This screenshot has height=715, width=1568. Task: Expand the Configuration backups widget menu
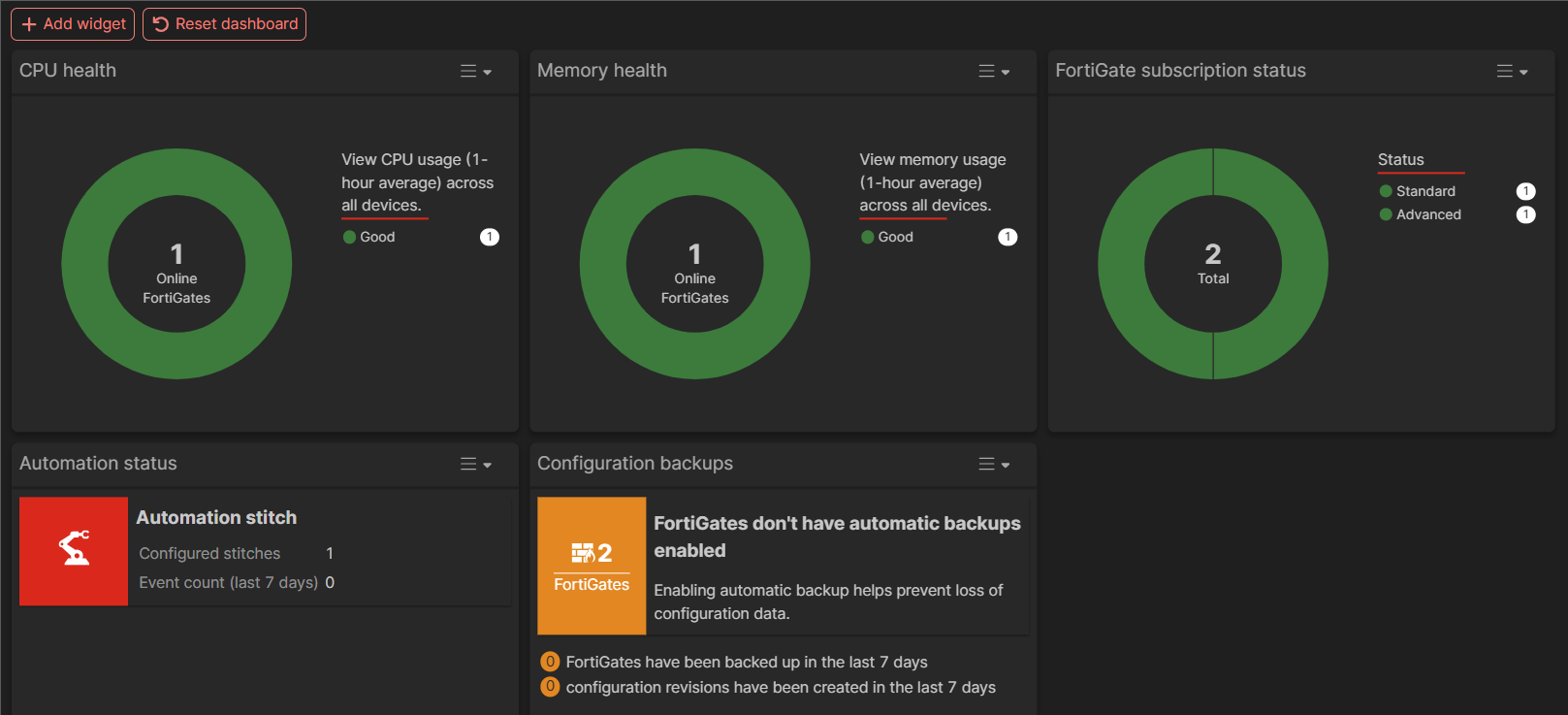993,464
